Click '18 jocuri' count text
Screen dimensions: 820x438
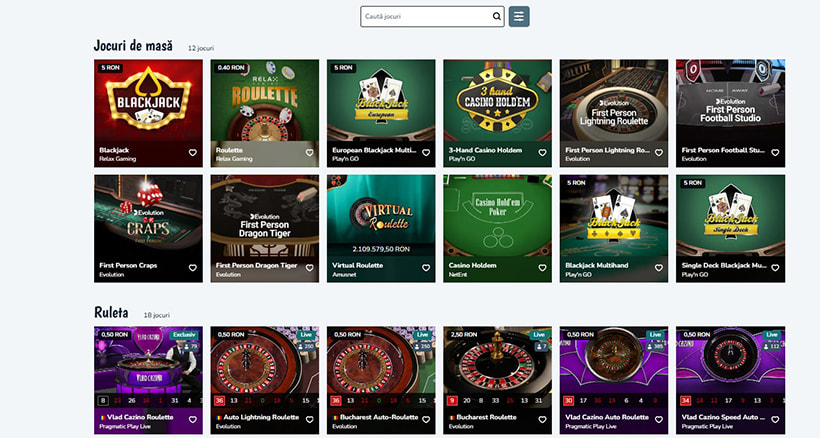pos(156,315)
